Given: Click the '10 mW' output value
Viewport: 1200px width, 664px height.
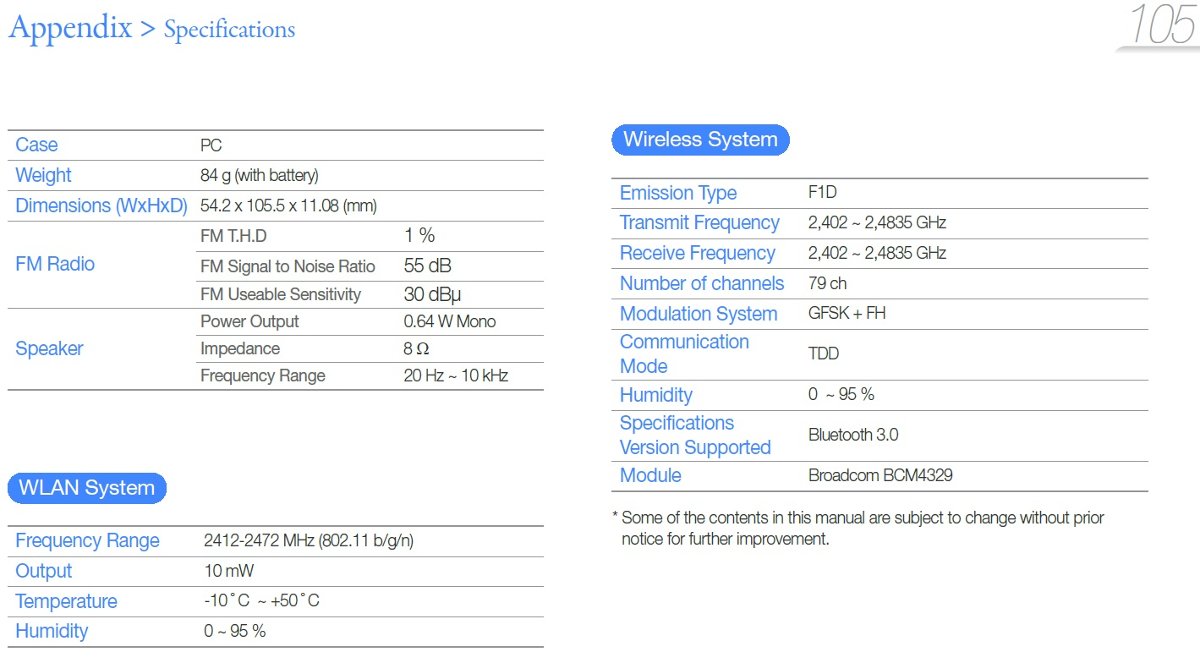Looking at the screenshot, I should click(229, 571).
